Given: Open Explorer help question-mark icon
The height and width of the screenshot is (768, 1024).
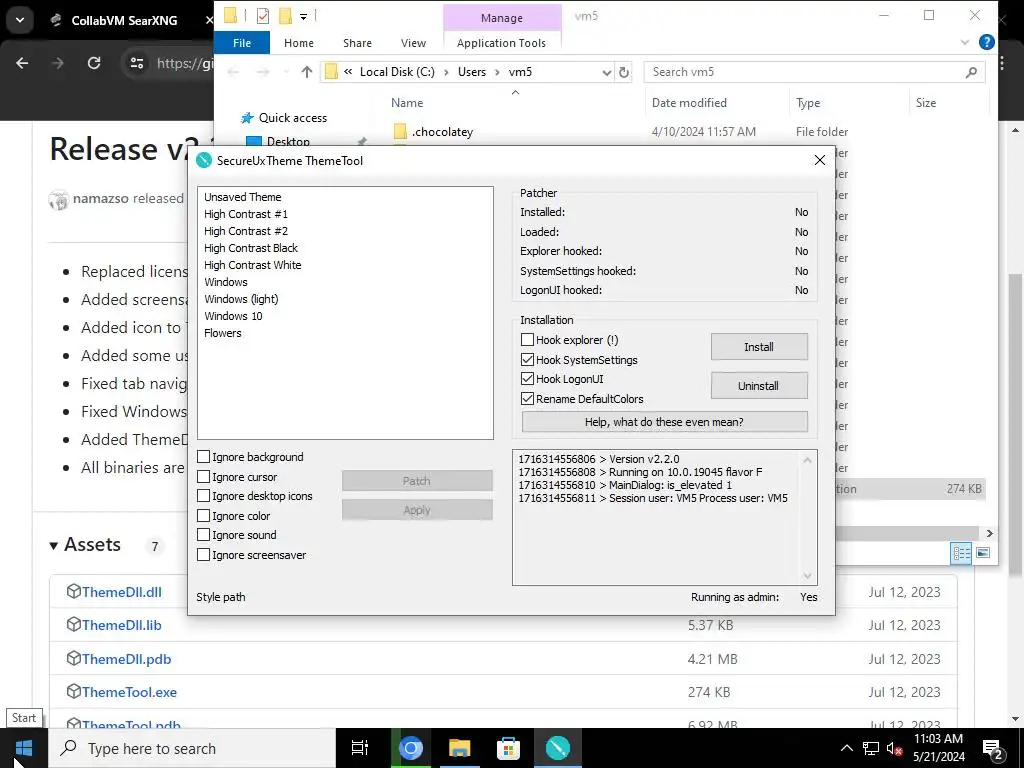Looking at the screenshot, I should pyautogui.click(x=987, y=42).
